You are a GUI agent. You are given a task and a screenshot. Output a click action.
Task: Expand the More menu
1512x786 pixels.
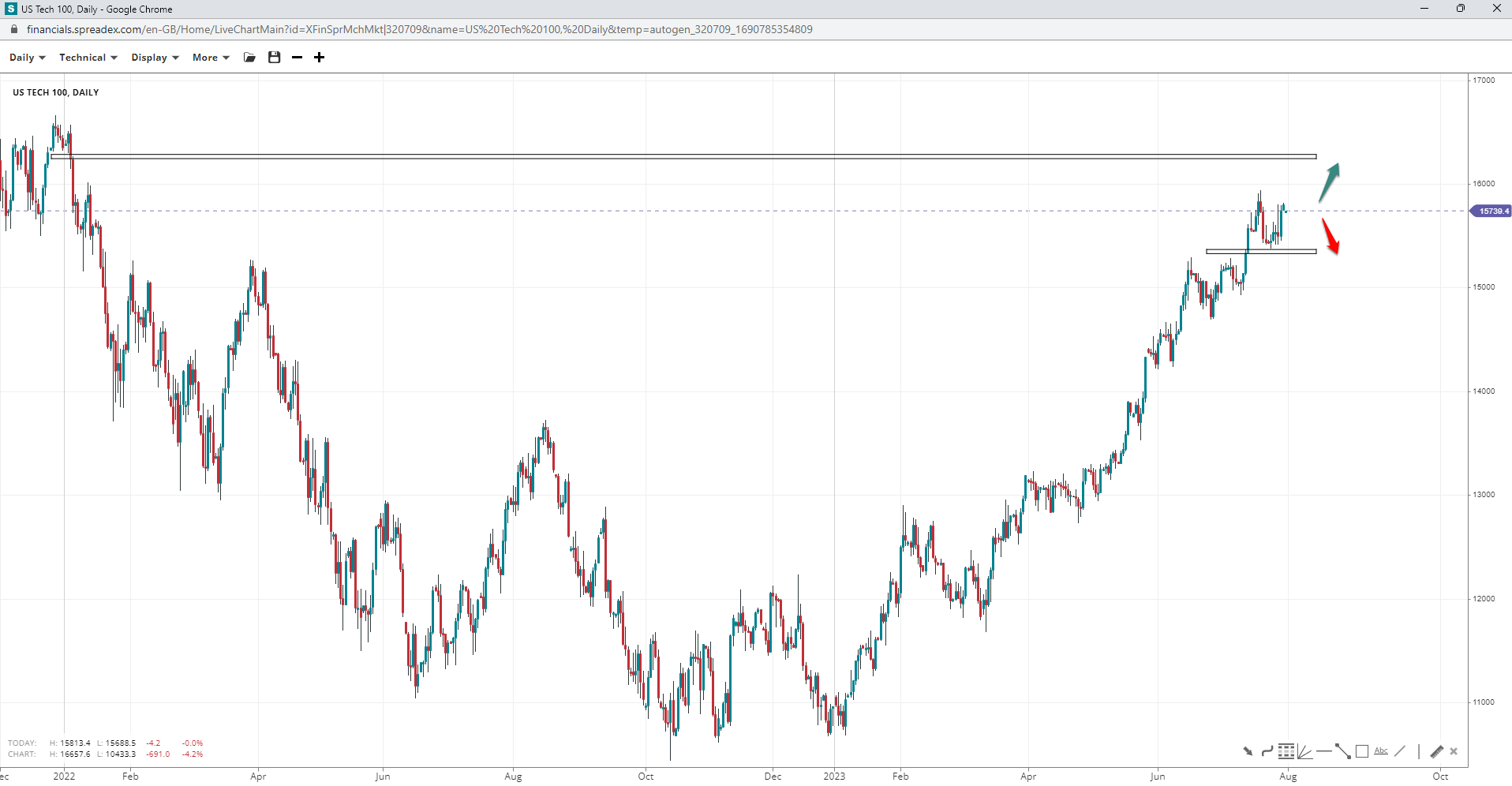point(211,58)
